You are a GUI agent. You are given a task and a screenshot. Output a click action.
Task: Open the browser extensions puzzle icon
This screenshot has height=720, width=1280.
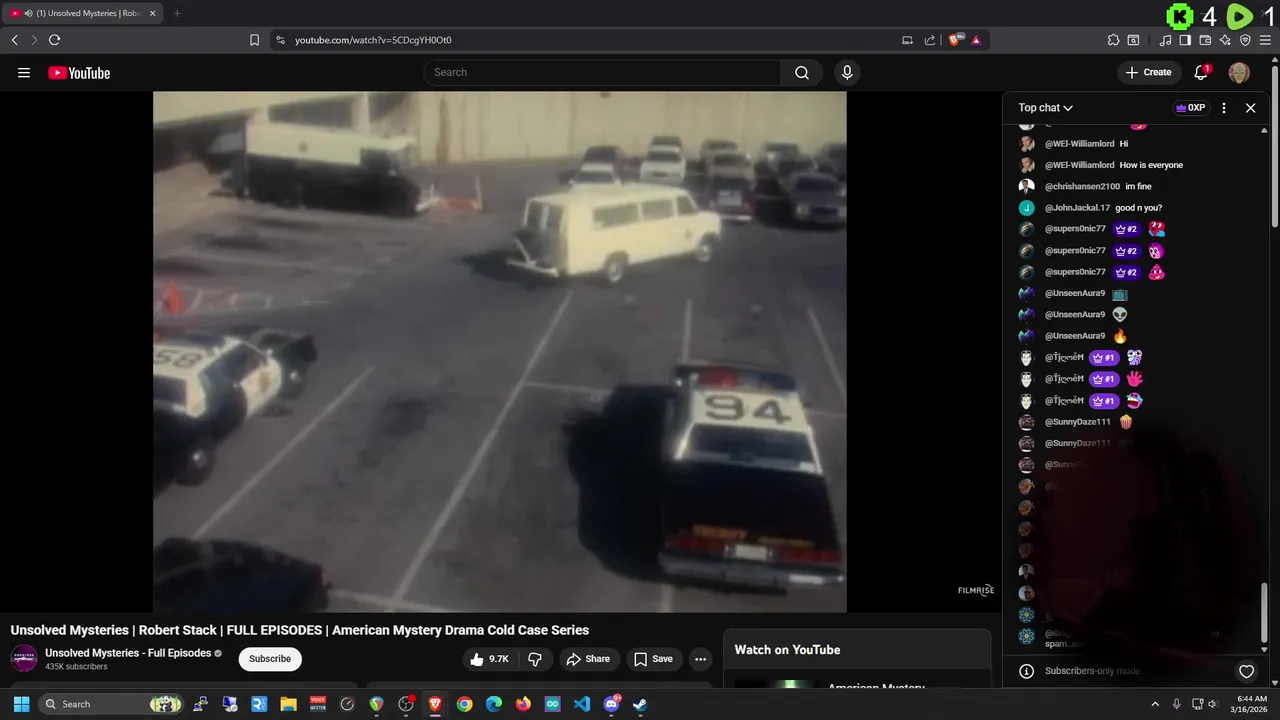tap(1113, 40)
